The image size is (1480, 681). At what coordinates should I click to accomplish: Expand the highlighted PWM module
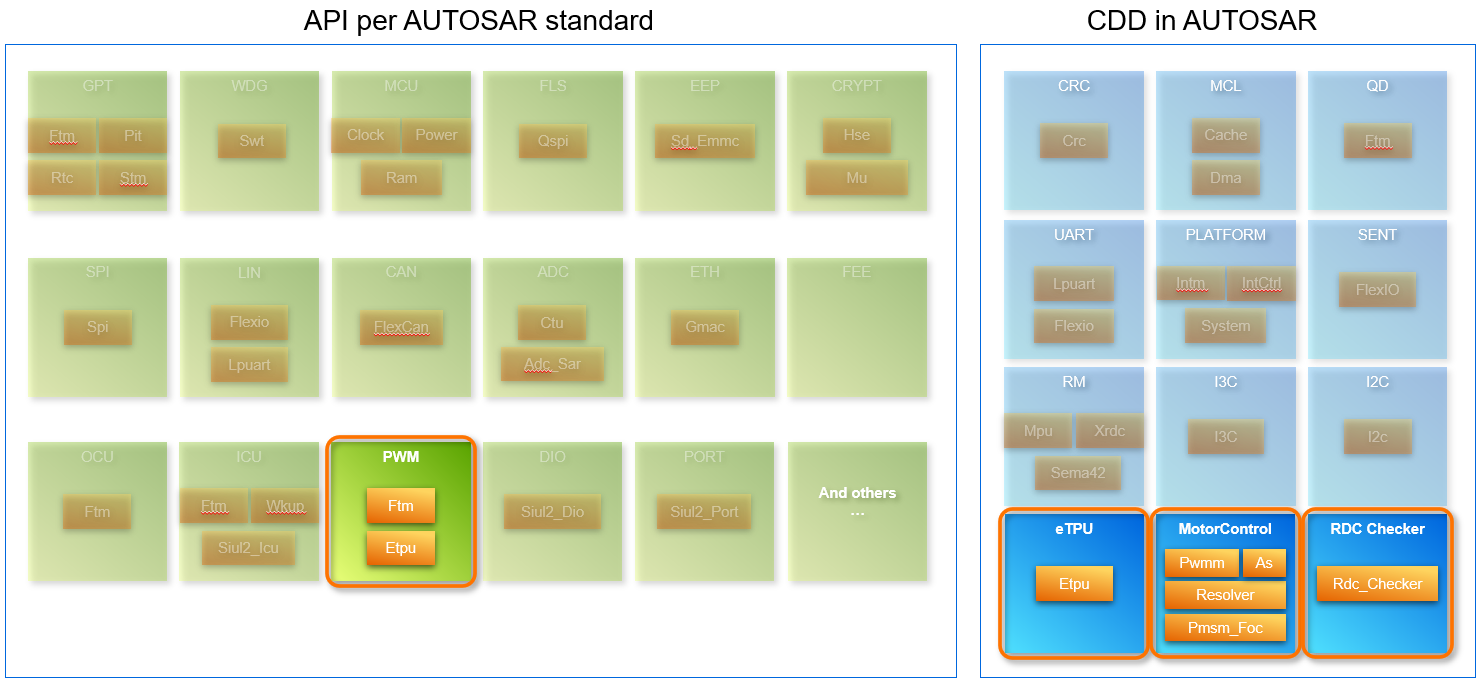(401, 457)
